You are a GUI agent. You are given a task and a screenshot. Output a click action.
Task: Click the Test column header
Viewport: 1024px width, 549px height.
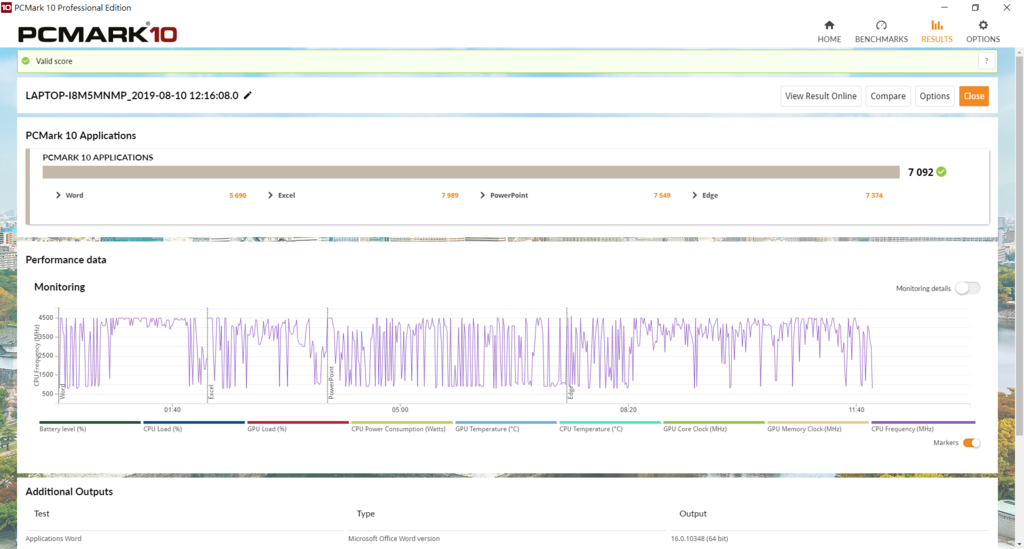42,514
